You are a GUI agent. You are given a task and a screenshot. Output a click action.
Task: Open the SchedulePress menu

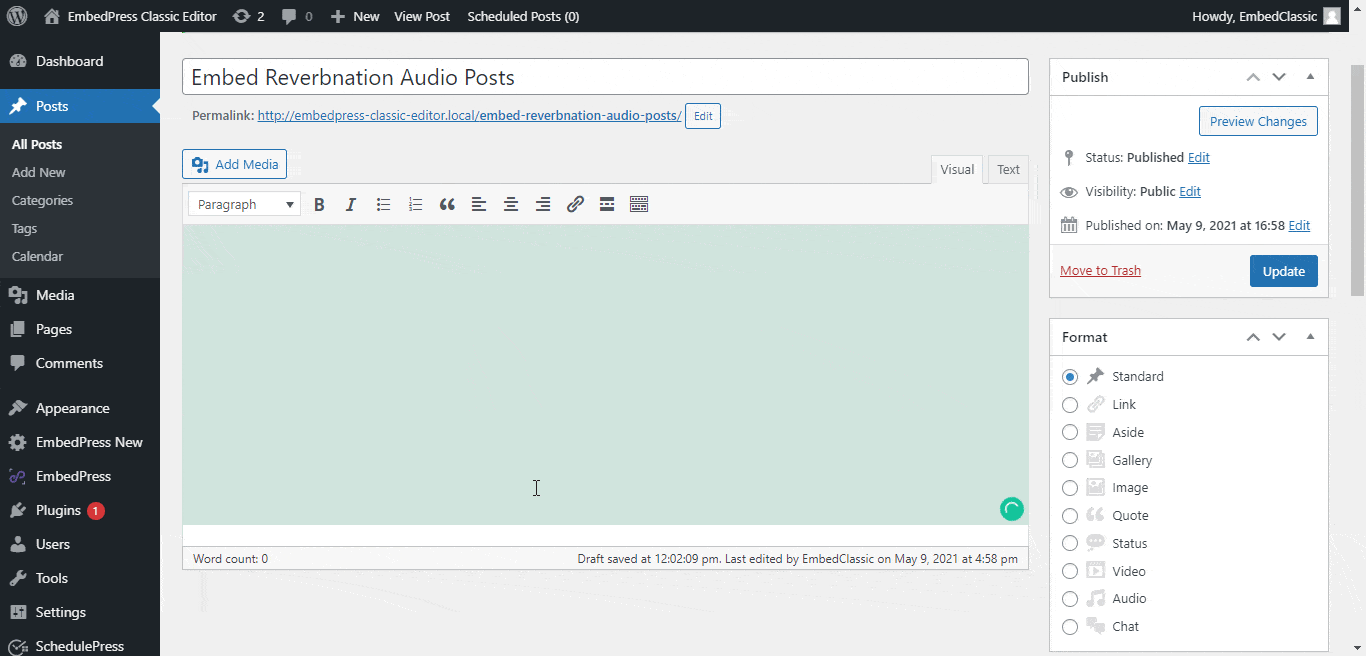80,645
